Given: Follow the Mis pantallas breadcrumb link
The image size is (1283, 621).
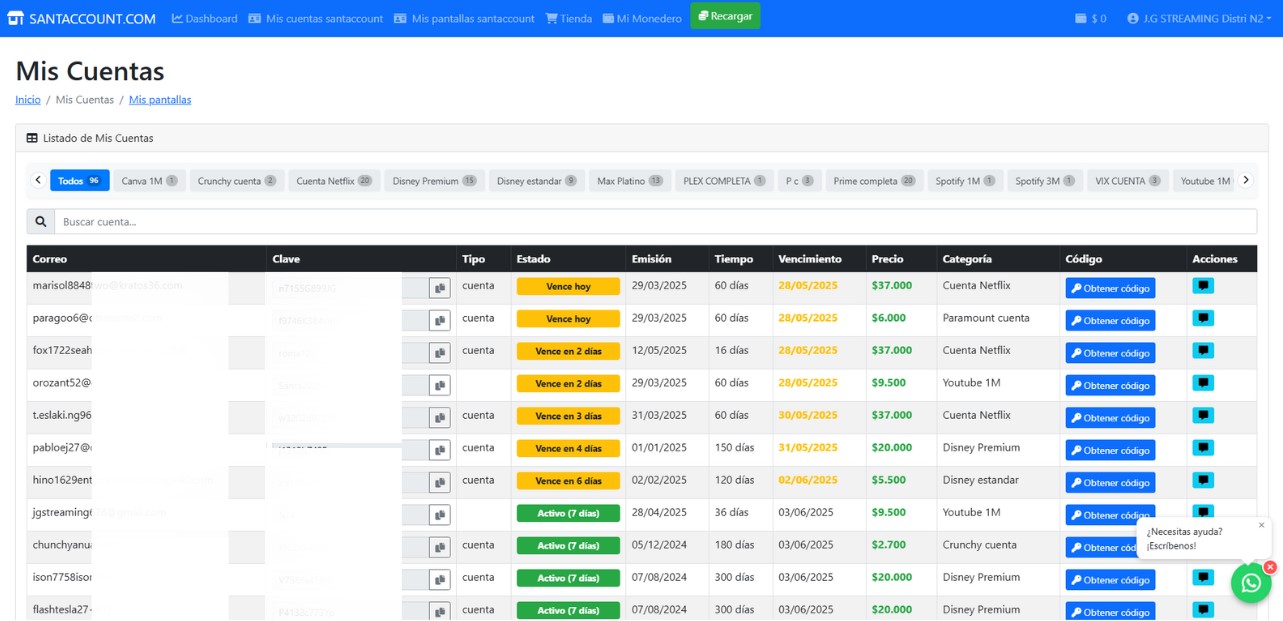Looking at the screenshot, I should (x=160, y=100).
